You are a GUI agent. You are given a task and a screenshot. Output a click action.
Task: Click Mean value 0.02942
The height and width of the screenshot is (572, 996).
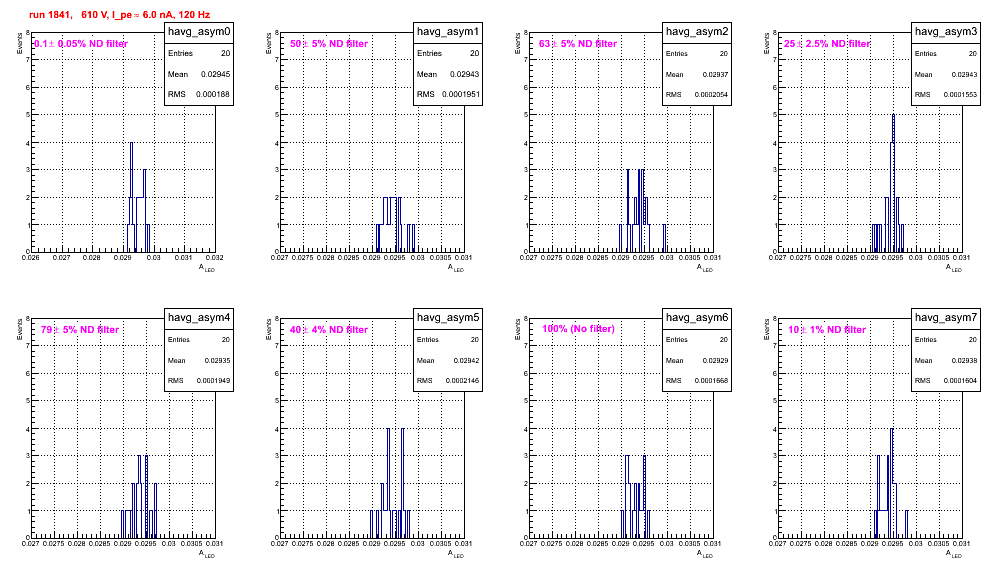(x=466, y=361)
